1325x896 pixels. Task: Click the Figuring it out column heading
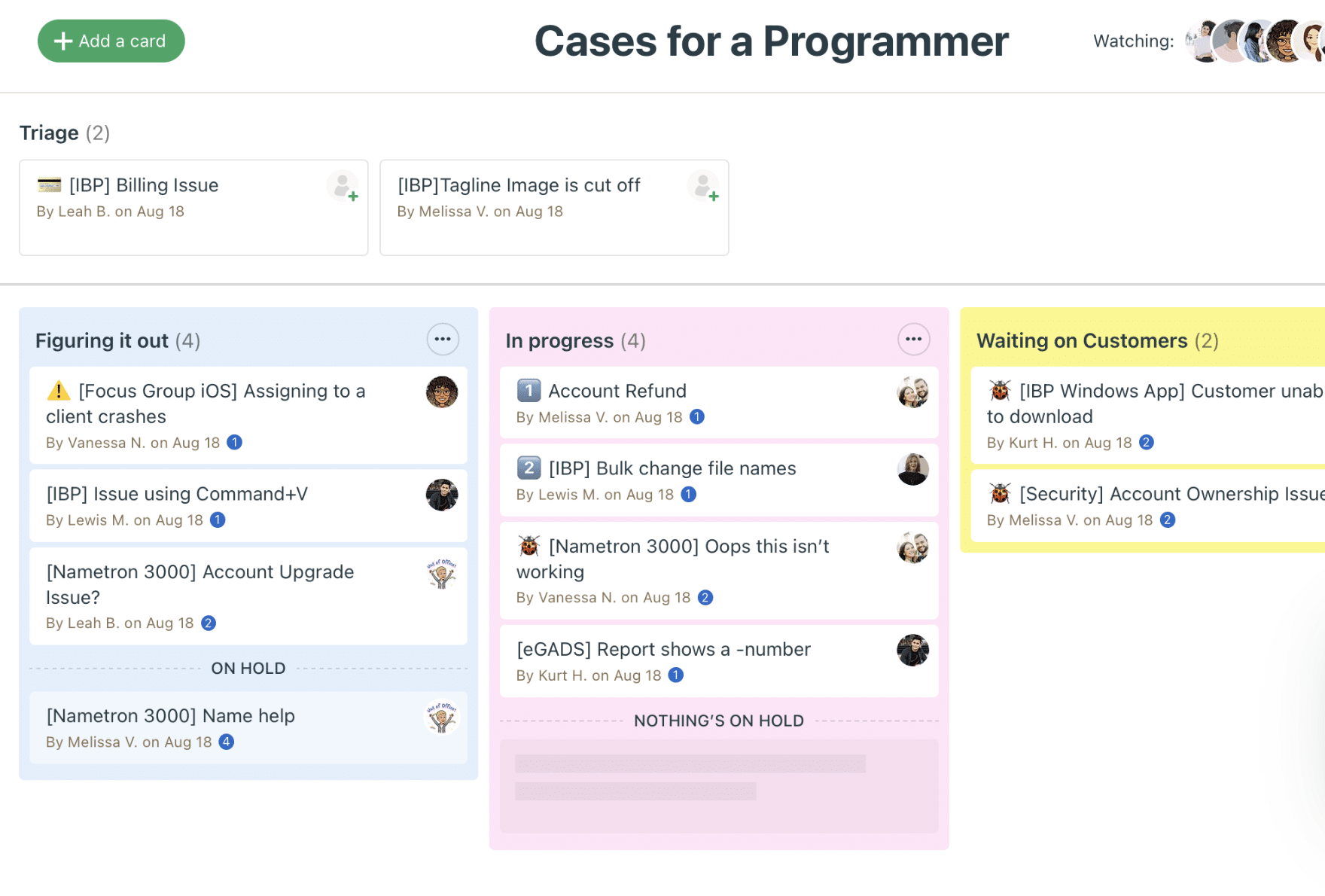point(102,340)
